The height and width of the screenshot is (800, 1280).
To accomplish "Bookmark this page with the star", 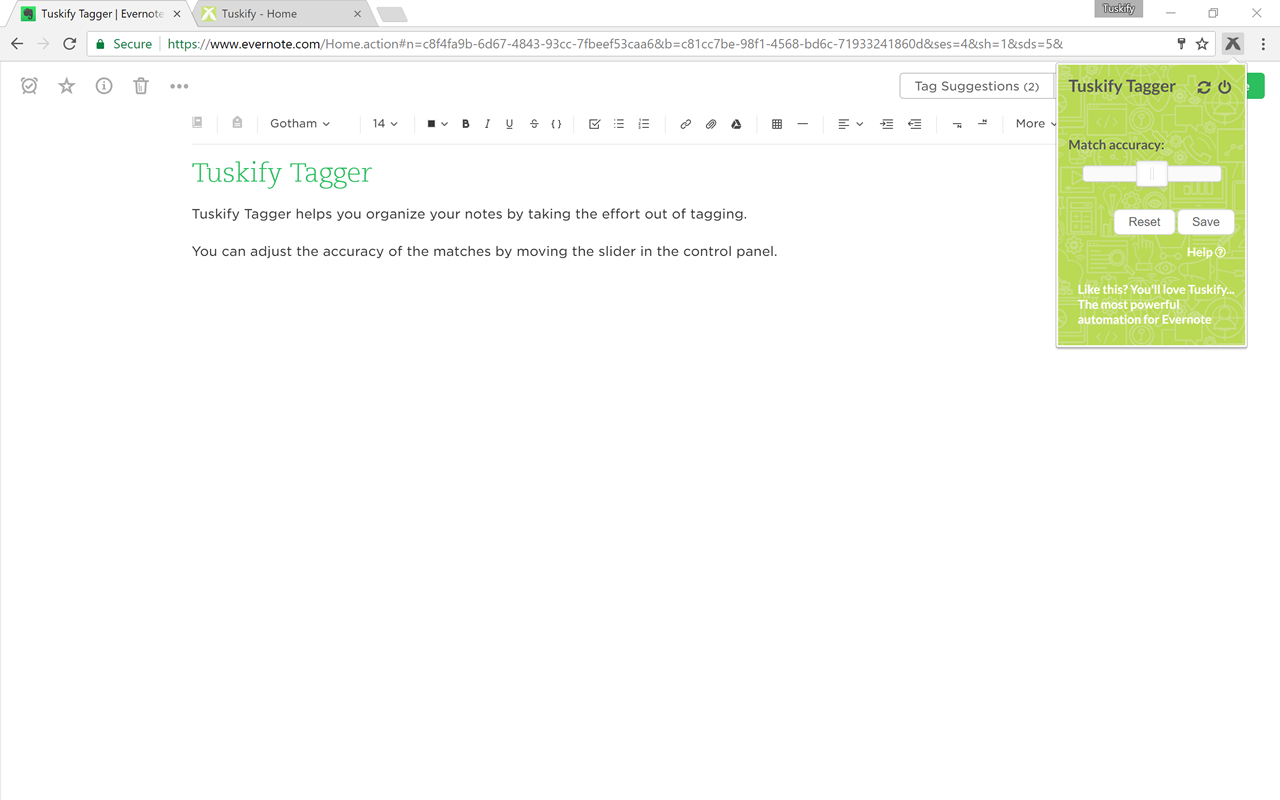I will pos(1202,44).
